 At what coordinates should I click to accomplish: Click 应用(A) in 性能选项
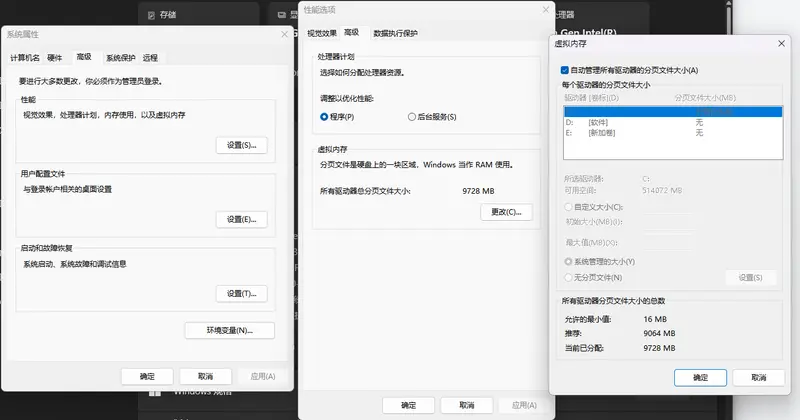click(524, 405)
